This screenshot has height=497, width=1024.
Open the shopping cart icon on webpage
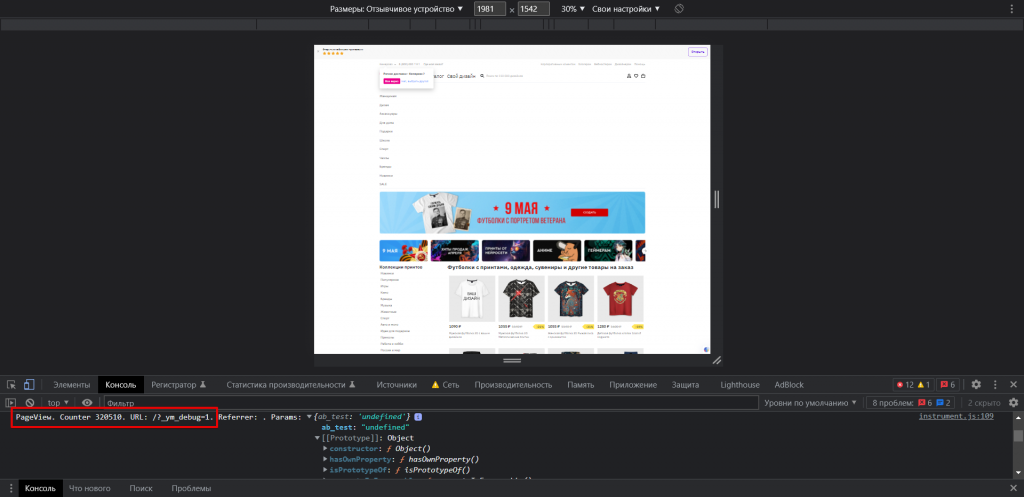pyautogui.click(x=643, y=76)
